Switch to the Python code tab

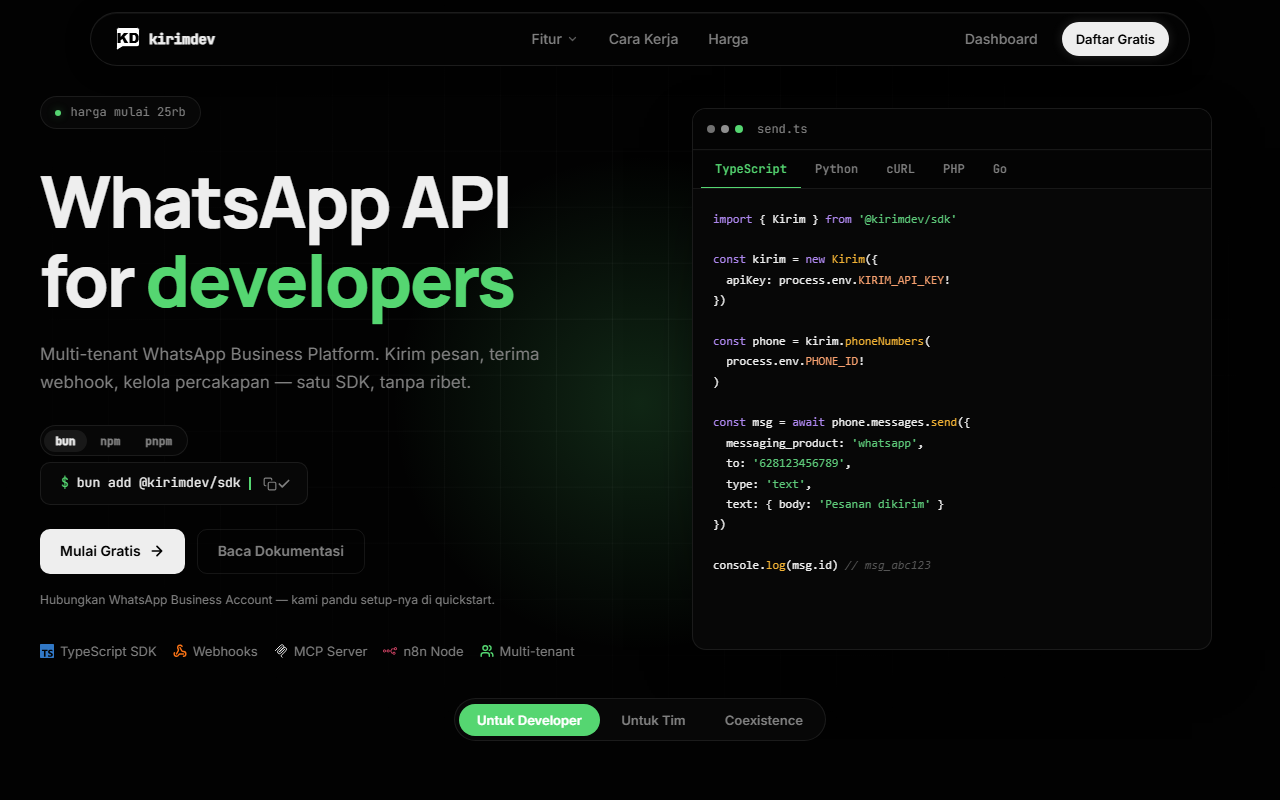point(836,169)
